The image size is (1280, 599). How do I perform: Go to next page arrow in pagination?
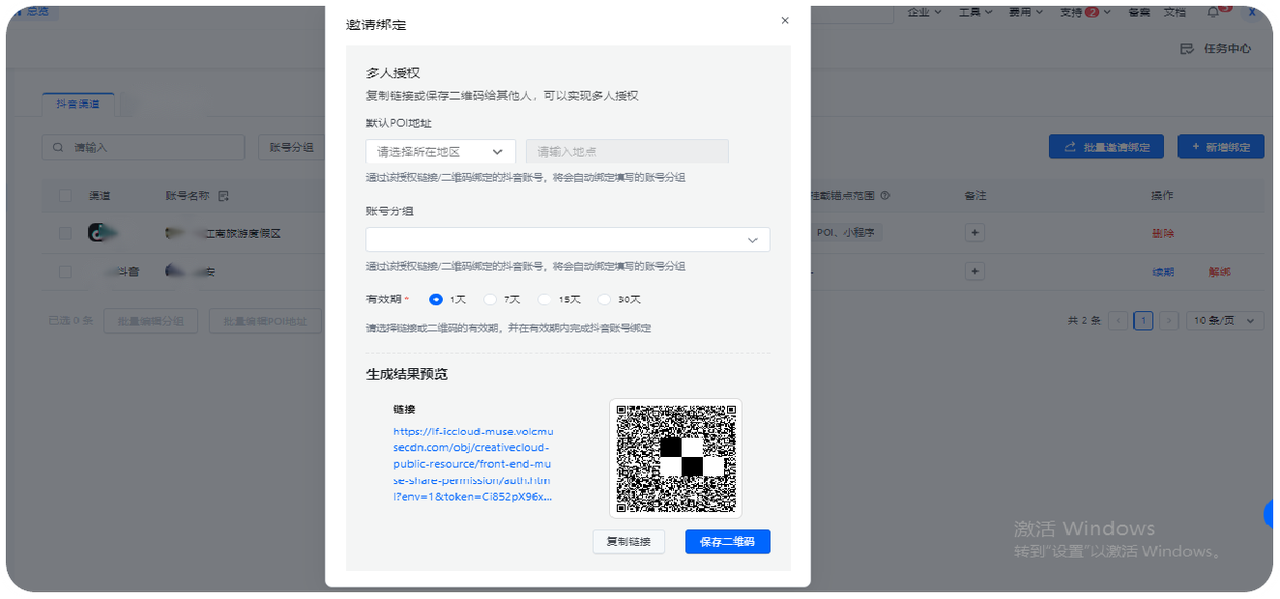pyautogui.click(x=1168, y=321)
